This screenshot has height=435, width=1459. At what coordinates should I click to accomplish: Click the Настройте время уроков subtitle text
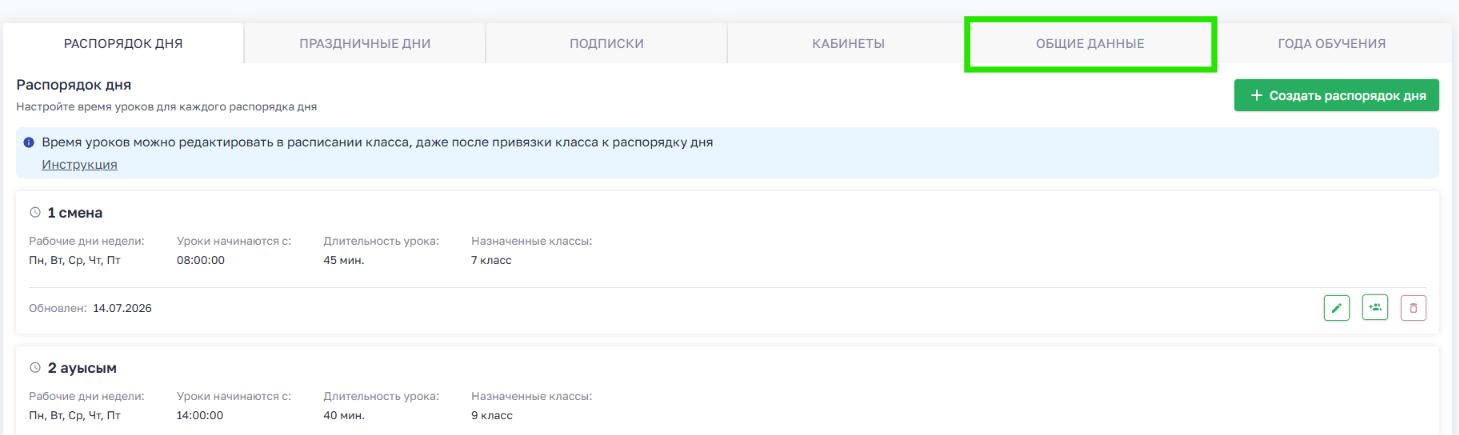(167, 105)
